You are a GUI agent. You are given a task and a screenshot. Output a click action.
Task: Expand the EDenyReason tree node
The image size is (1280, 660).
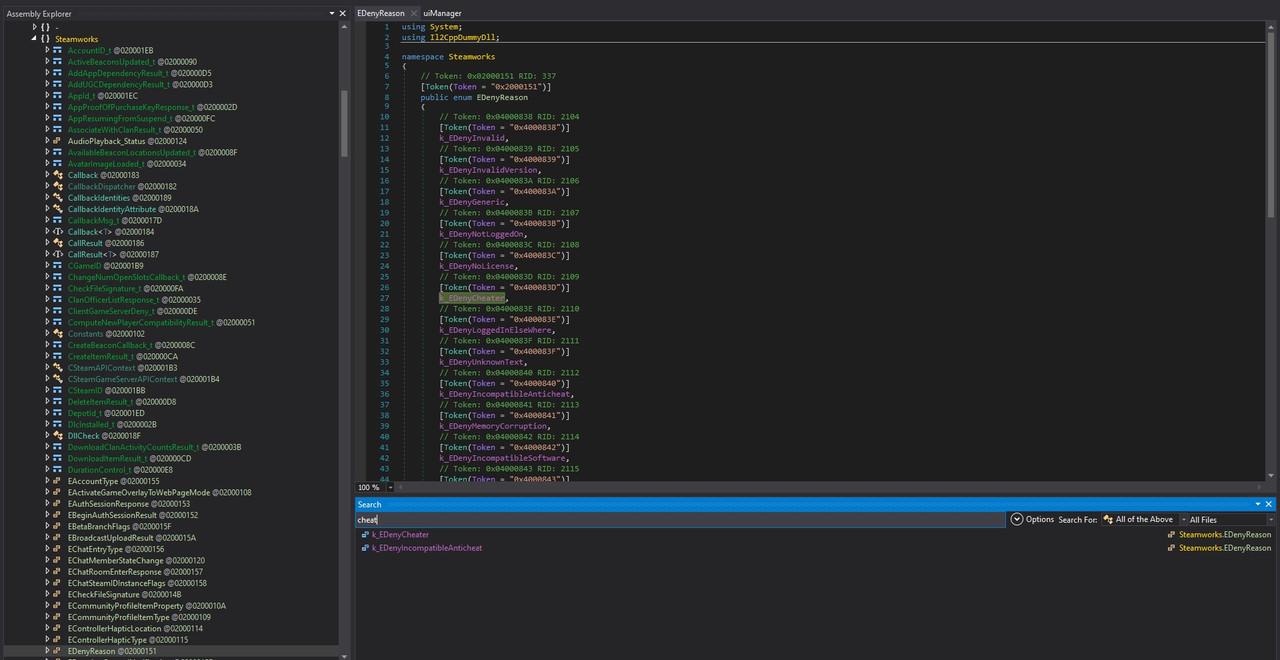tap(47, 651)
